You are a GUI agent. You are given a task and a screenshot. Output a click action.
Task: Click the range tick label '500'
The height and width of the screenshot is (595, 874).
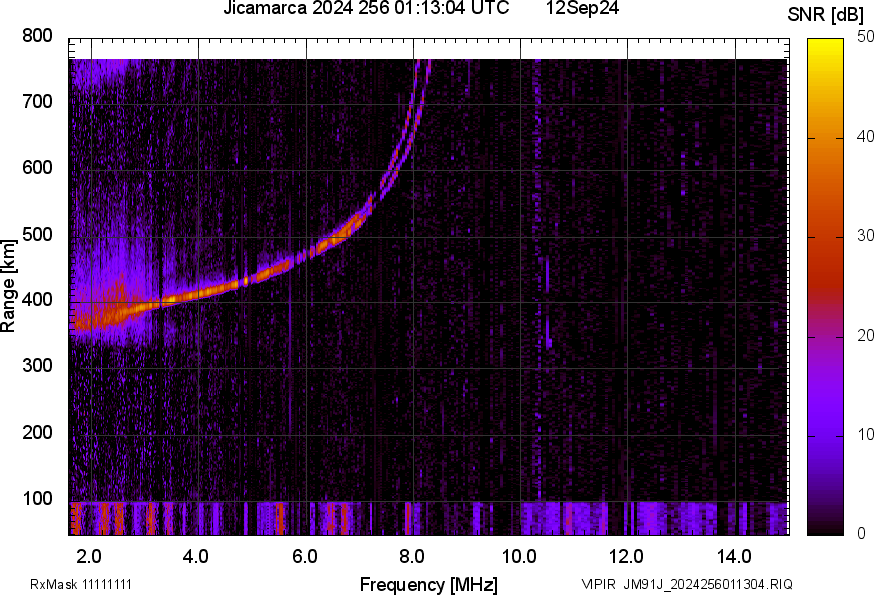pos(37,234)
